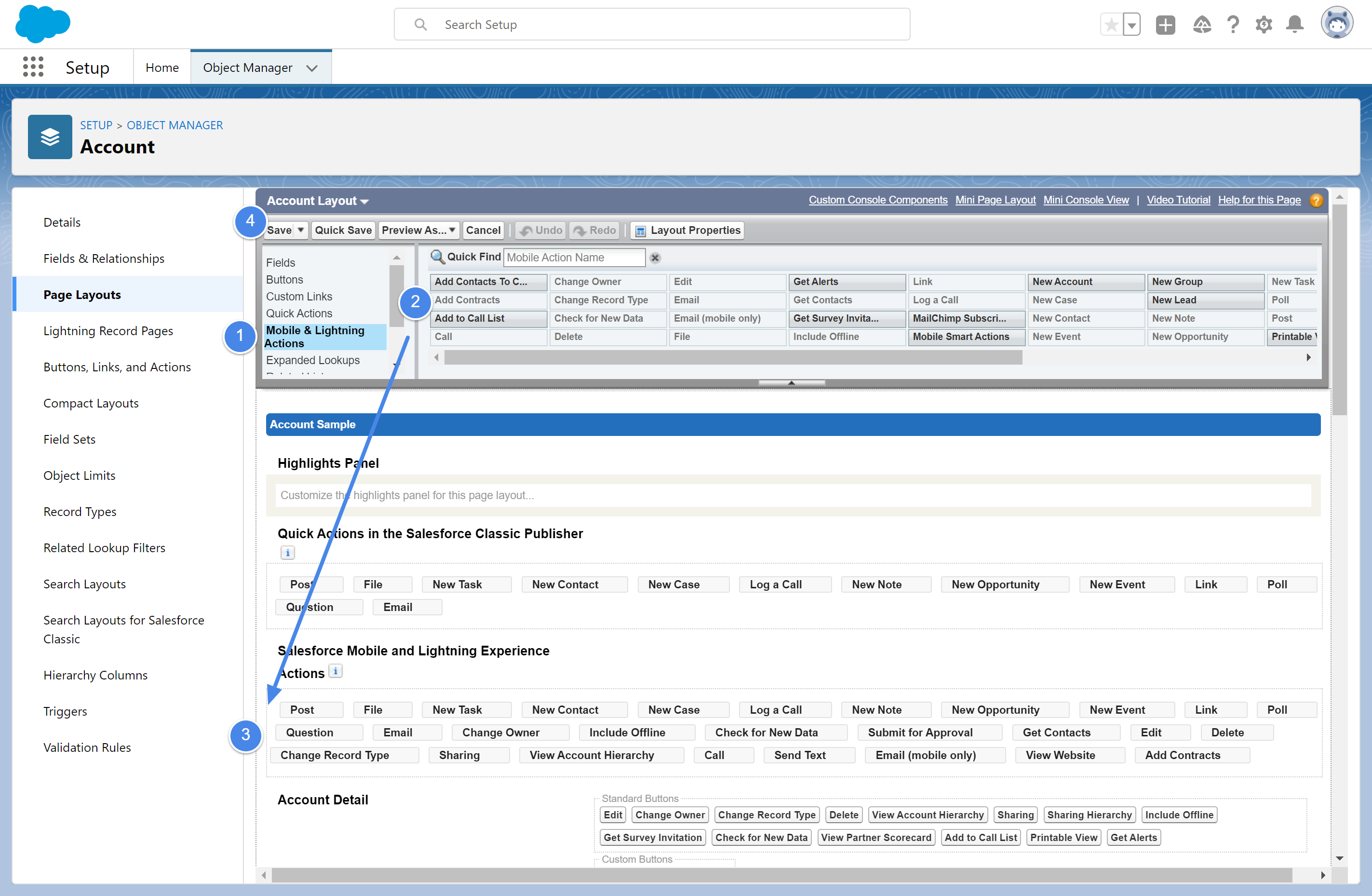Click the Salesforce cloud logo
This screenshot has width=1372, height=896.
click(x=42, y=24)
